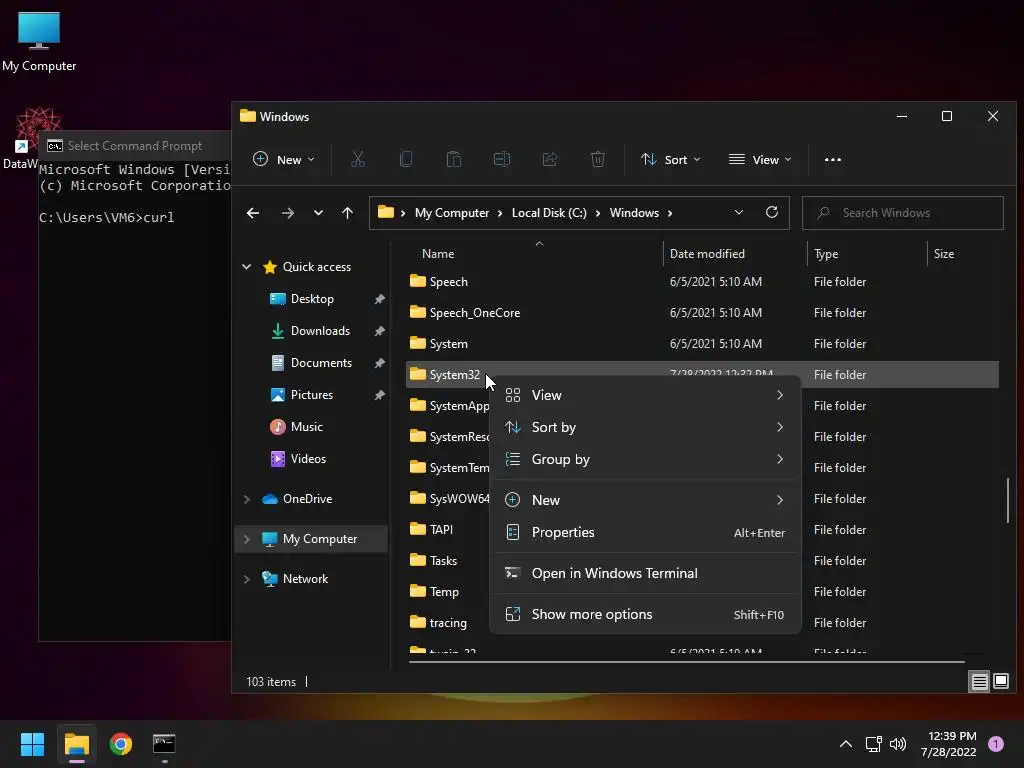
Task: Switch to details view icon in status bar
Action: pos(980,682)
